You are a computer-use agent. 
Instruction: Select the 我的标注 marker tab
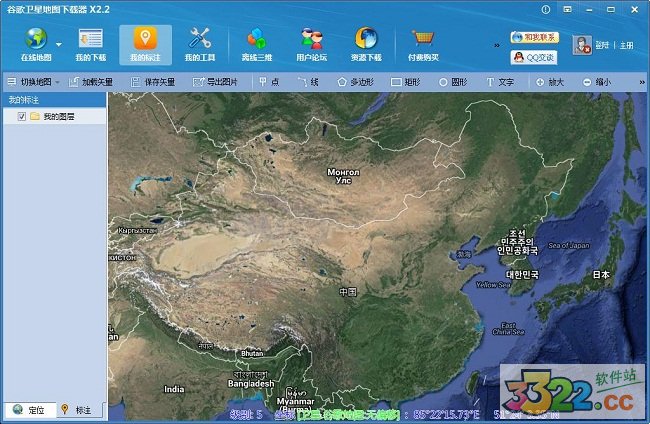coord(146,45)
